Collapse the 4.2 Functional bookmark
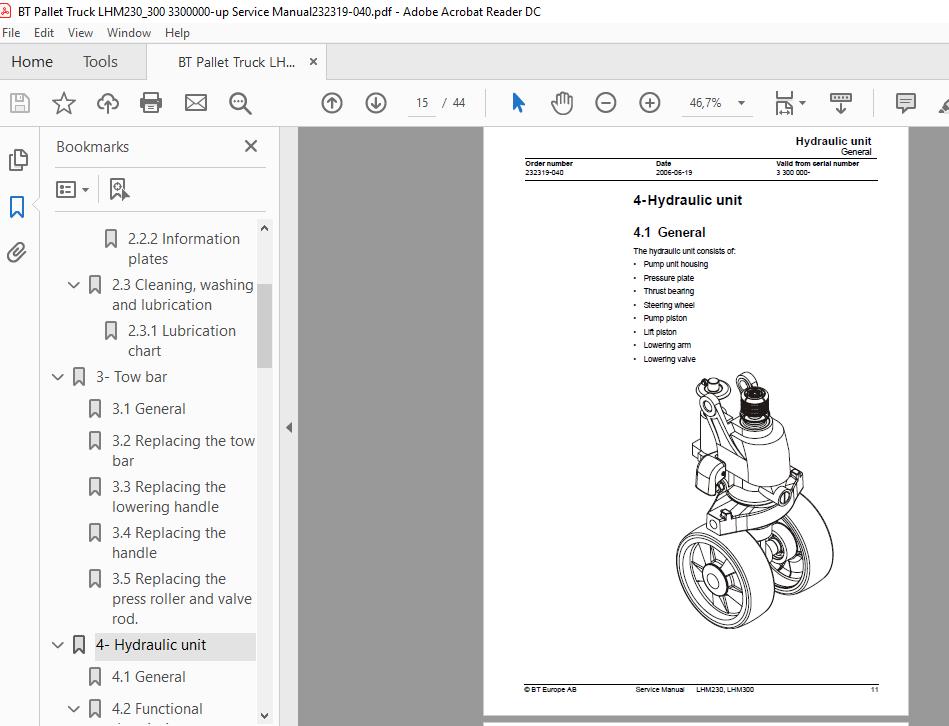Image resolution: width=949 pixels, height=726 pixels. coord(74,708)
